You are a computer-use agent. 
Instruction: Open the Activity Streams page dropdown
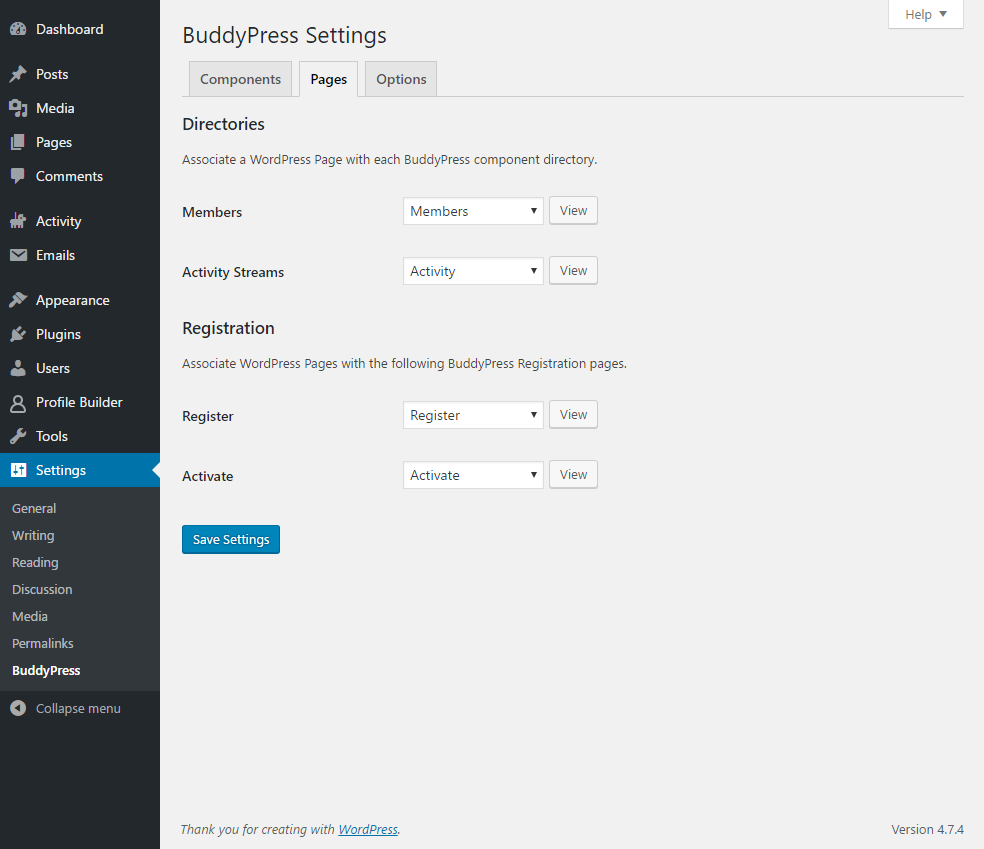[x=473, y=271]
